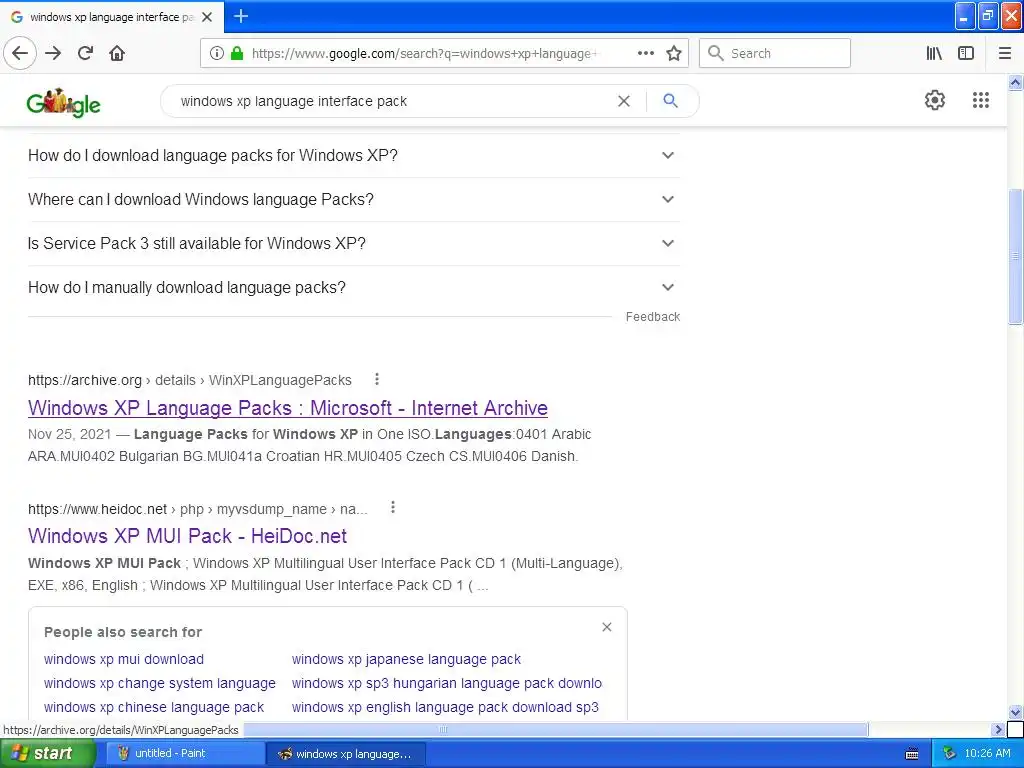Click the vertical scrollbar down arrow

tap(1015, 712)
